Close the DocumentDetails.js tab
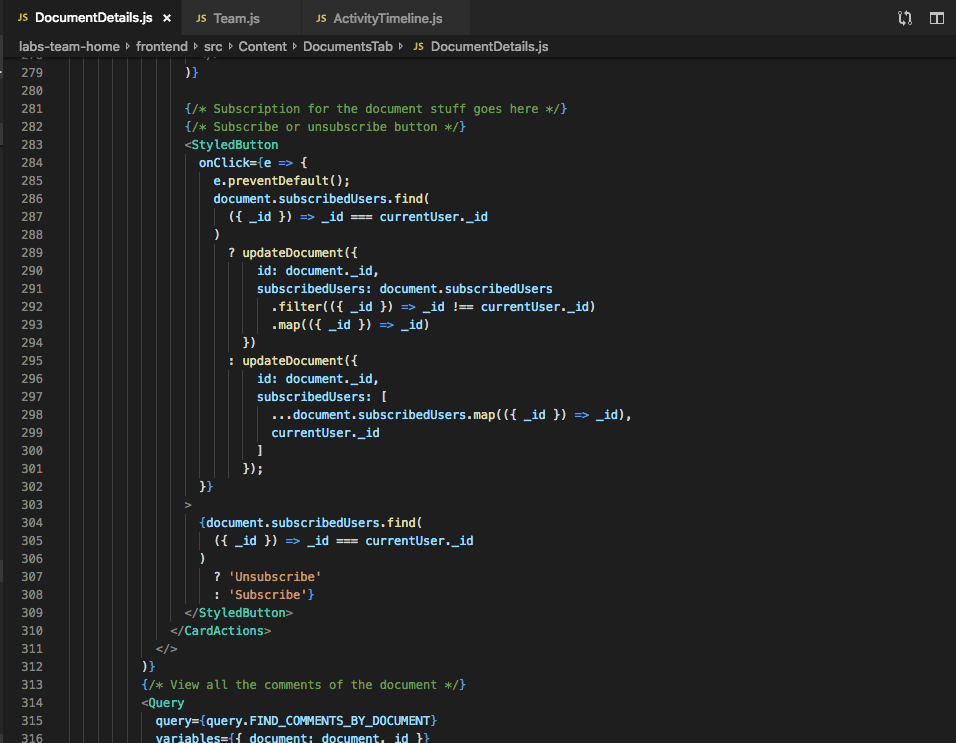Image resolution: width=956 pixels, height=743 pixels. 167,19
